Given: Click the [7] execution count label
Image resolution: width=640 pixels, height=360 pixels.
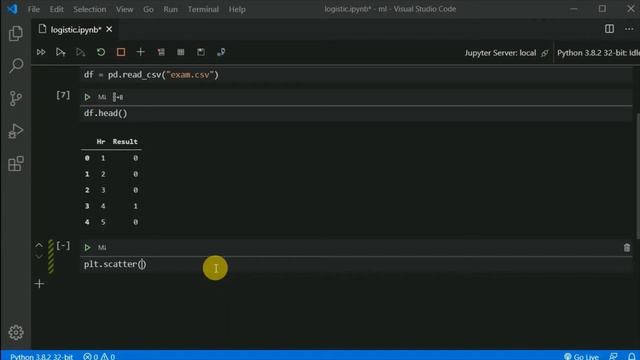Looking at the screenshot, I should pyautogui.click(x=63, y=95).
